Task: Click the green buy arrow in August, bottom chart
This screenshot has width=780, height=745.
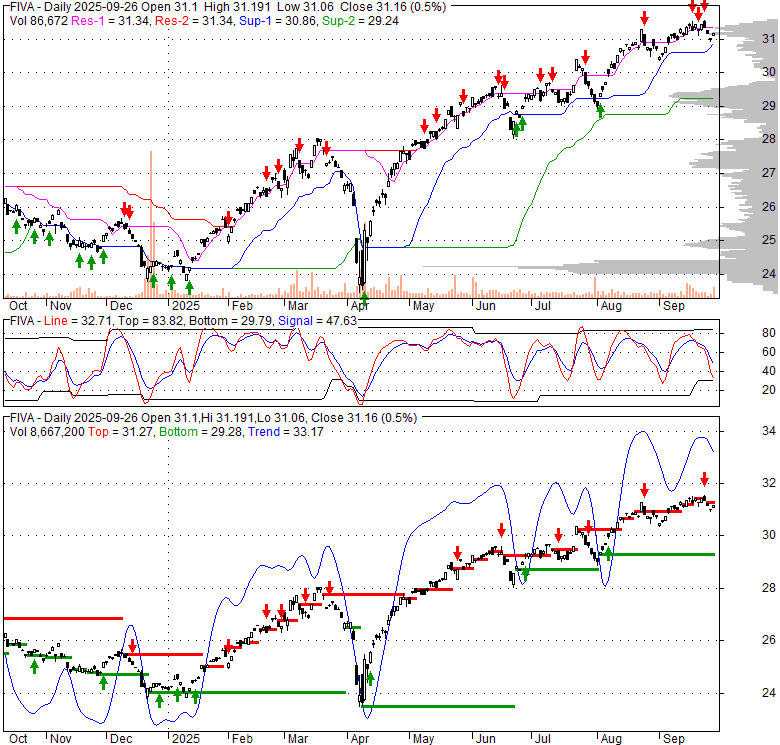Action: [x=608, y=554]
